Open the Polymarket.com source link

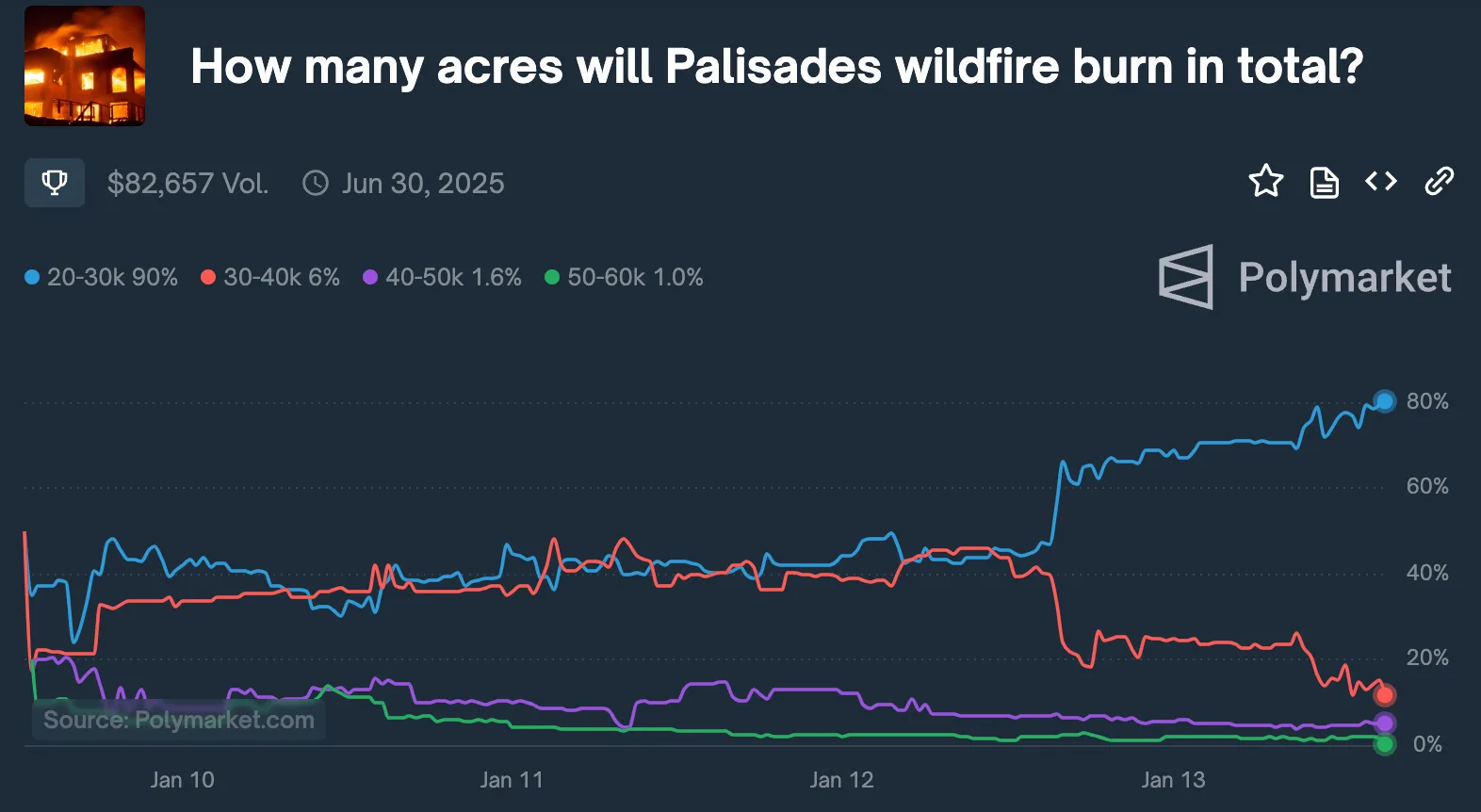click(178, 720)
